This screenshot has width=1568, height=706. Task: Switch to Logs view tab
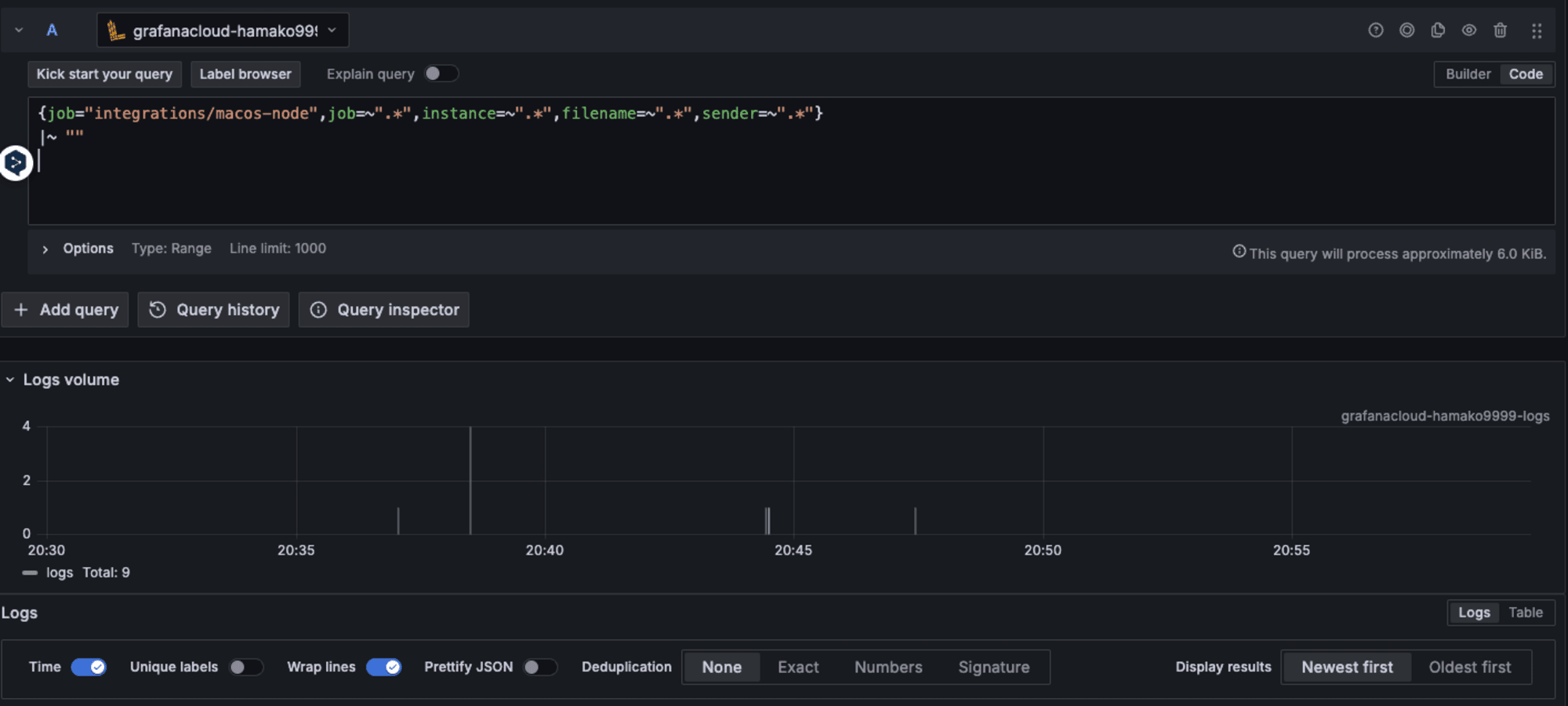tap(1474, 613)
